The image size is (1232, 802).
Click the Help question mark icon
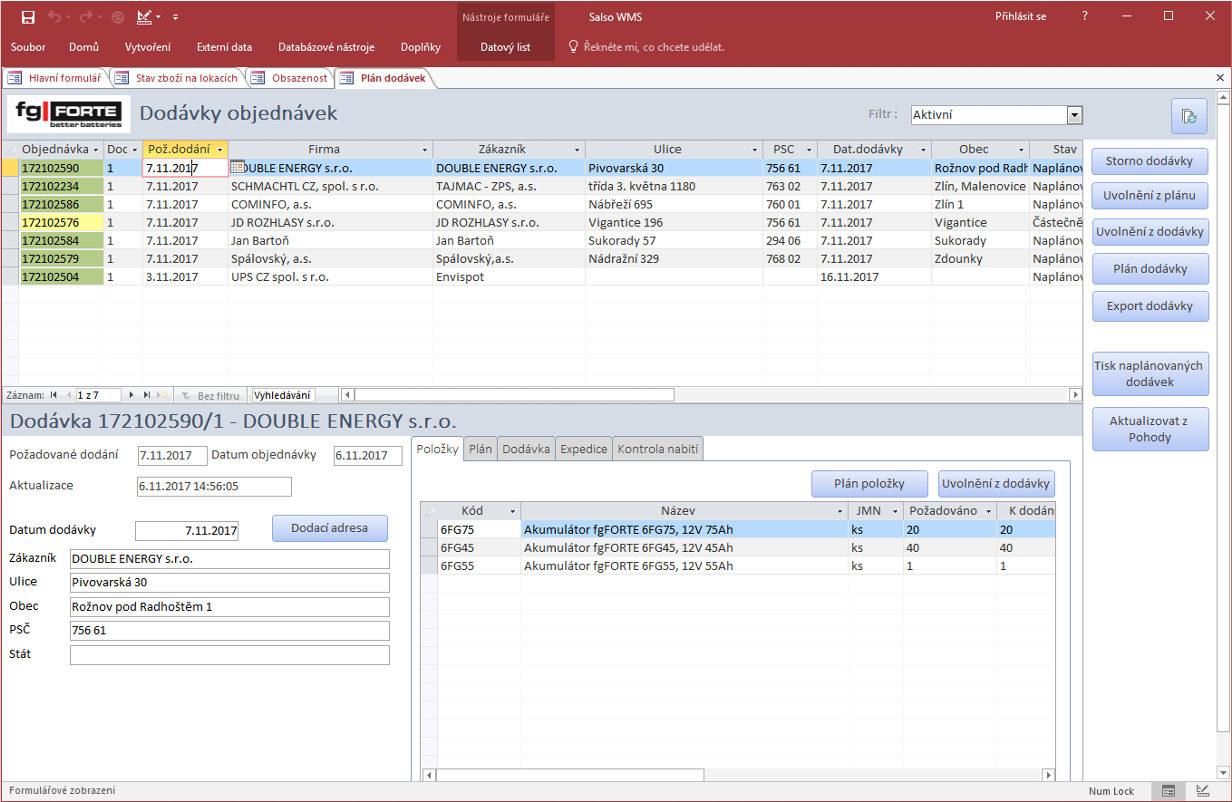click(x=1085, y=17)
